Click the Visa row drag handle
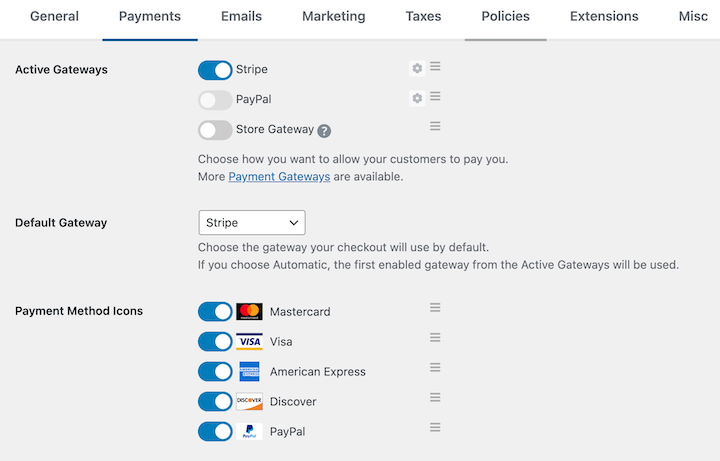The image size is (720, 461). pyautogui.click(x=435, y=338)
